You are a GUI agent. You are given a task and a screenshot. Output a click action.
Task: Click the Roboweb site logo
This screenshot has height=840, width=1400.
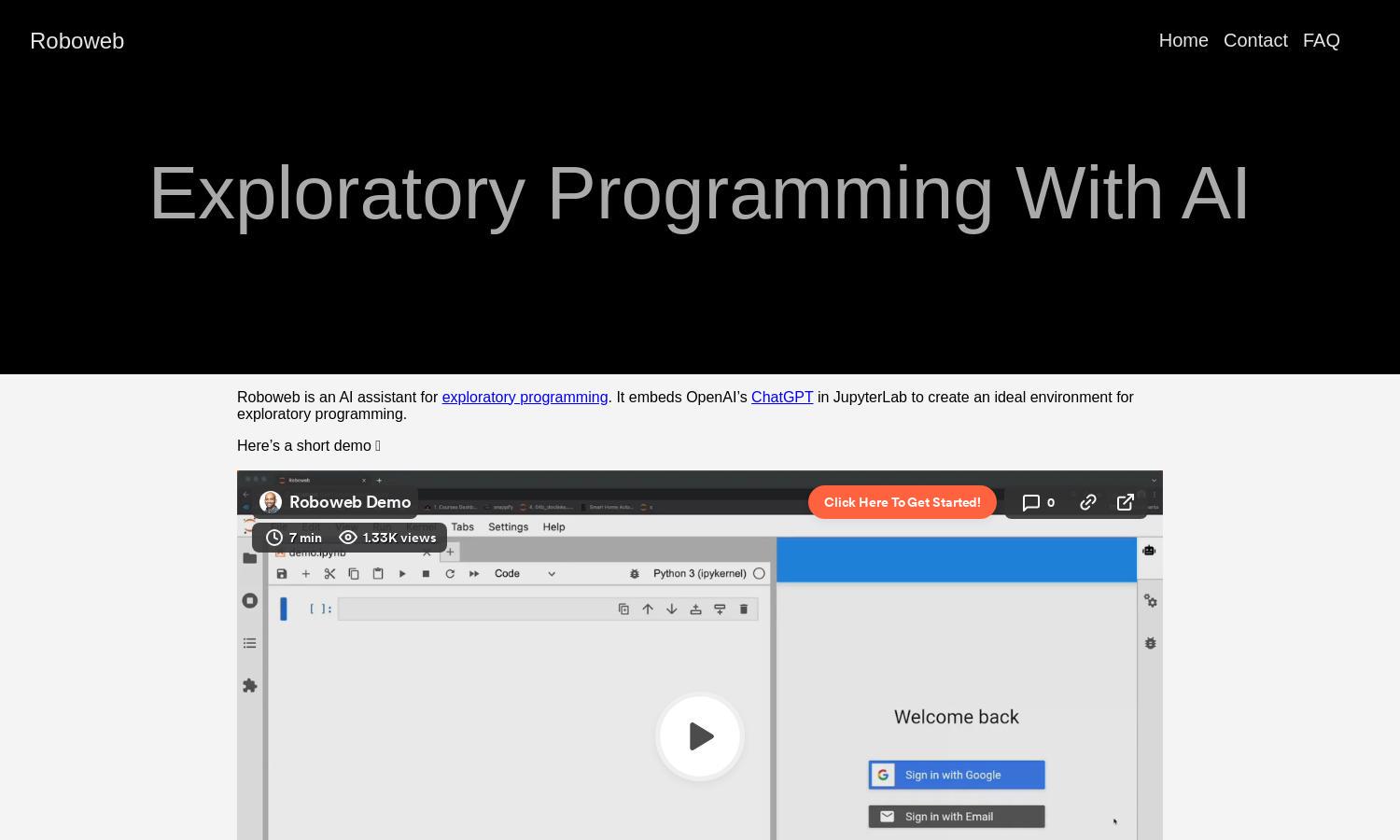(x=77, y=41)
